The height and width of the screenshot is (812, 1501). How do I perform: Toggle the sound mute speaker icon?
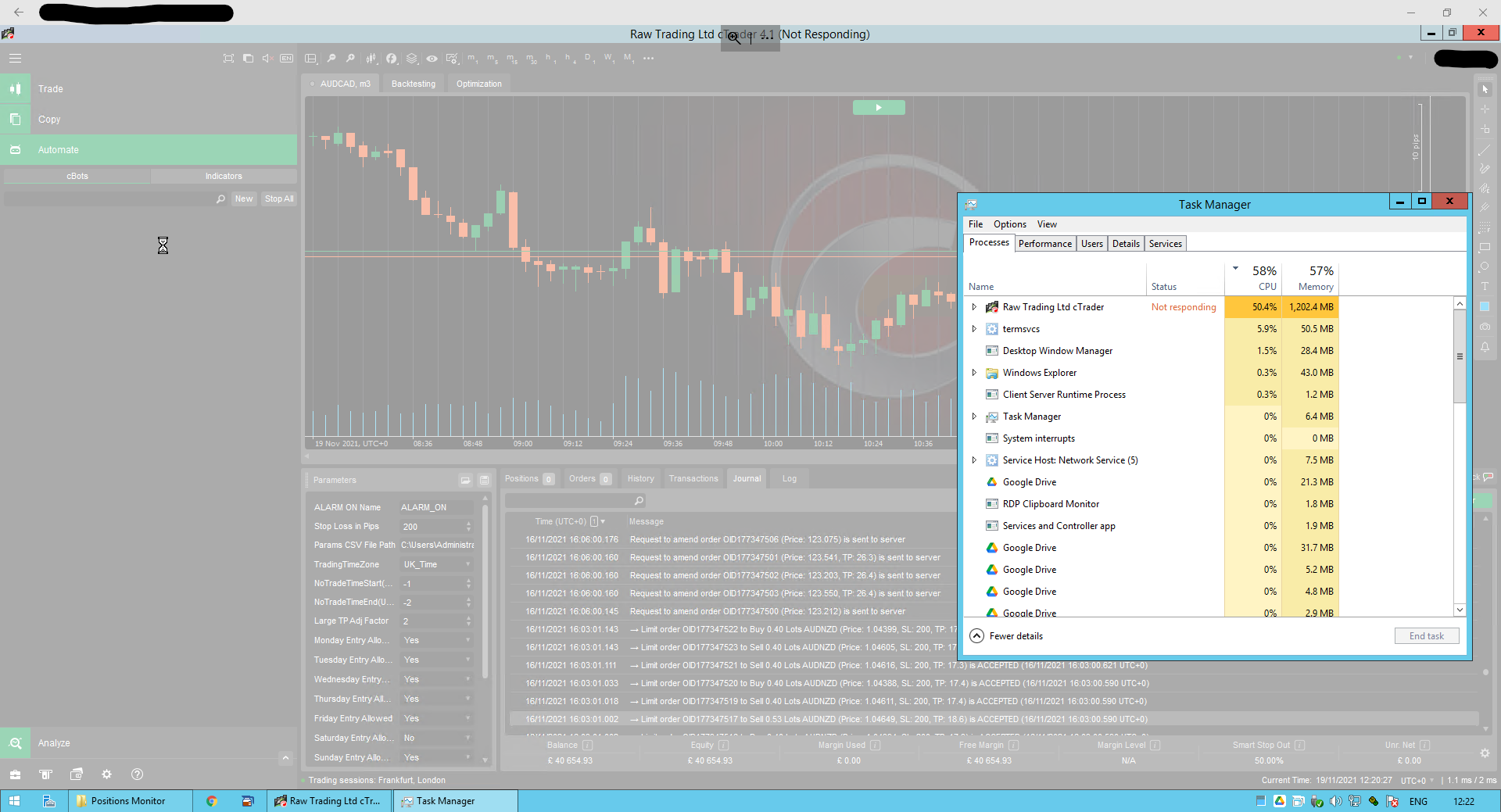267,58
